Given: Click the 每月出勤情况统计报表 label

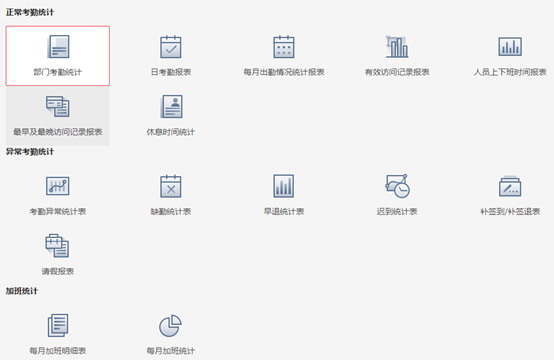Looking at the screenshot, I should (284, 72).
